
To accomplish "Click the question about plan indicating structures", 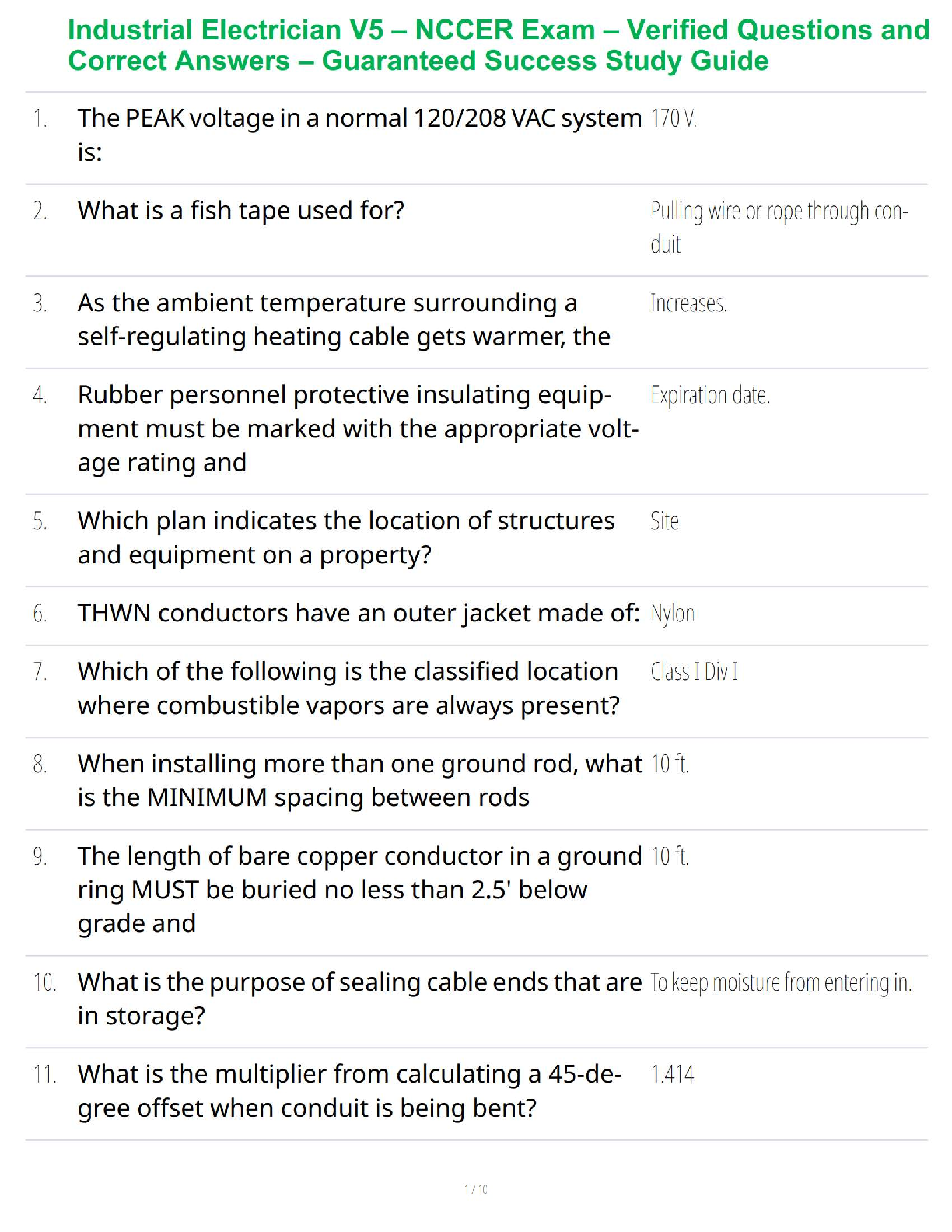I will [346, 537].
